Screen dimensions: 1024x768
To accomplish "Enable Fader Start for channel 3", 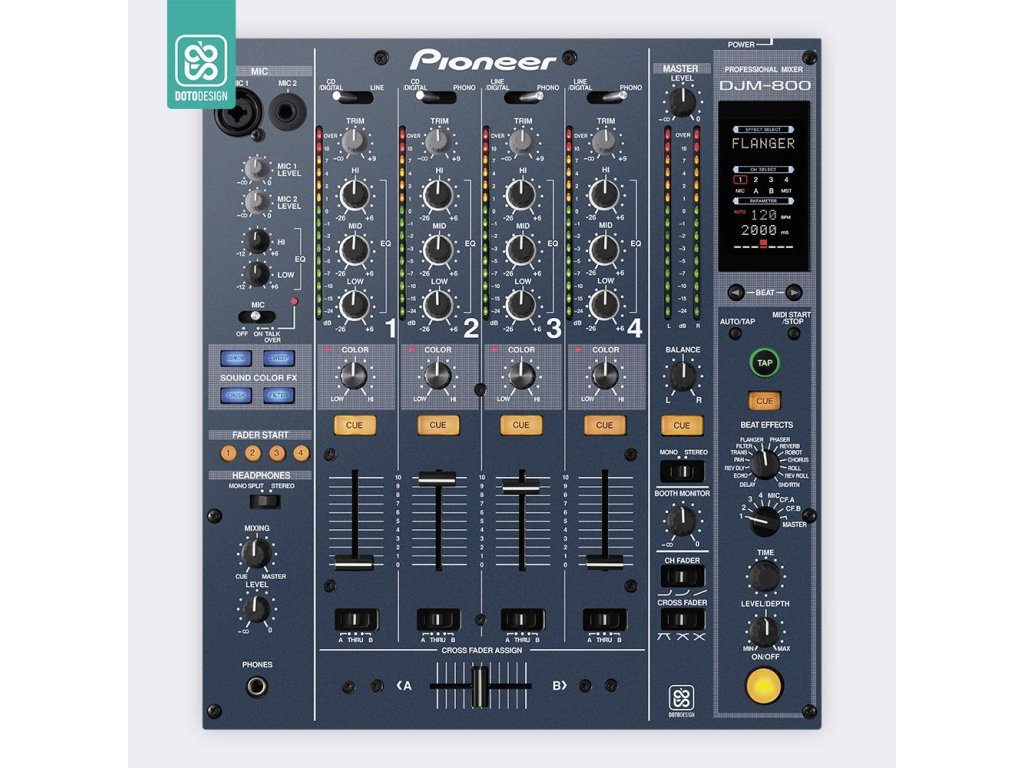I will pyautogui.click(x=277, y=453).
